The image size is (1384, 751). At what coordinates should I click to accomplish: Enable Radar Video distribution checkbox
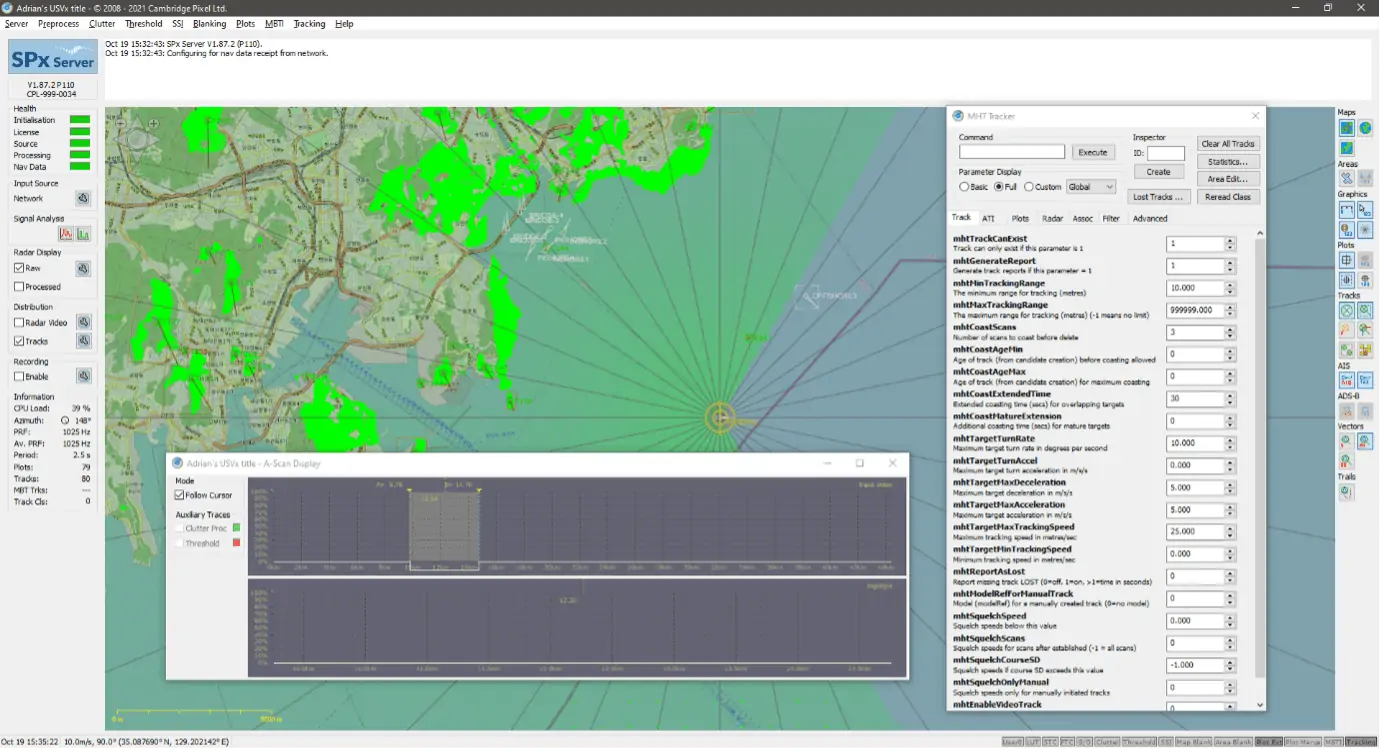19,323
